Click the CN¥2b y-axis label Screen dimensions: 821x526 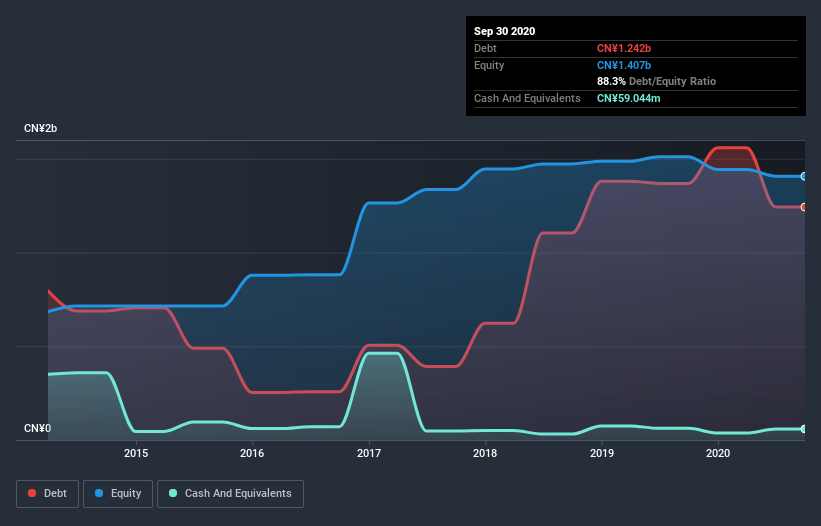click(x=40, y=128)
